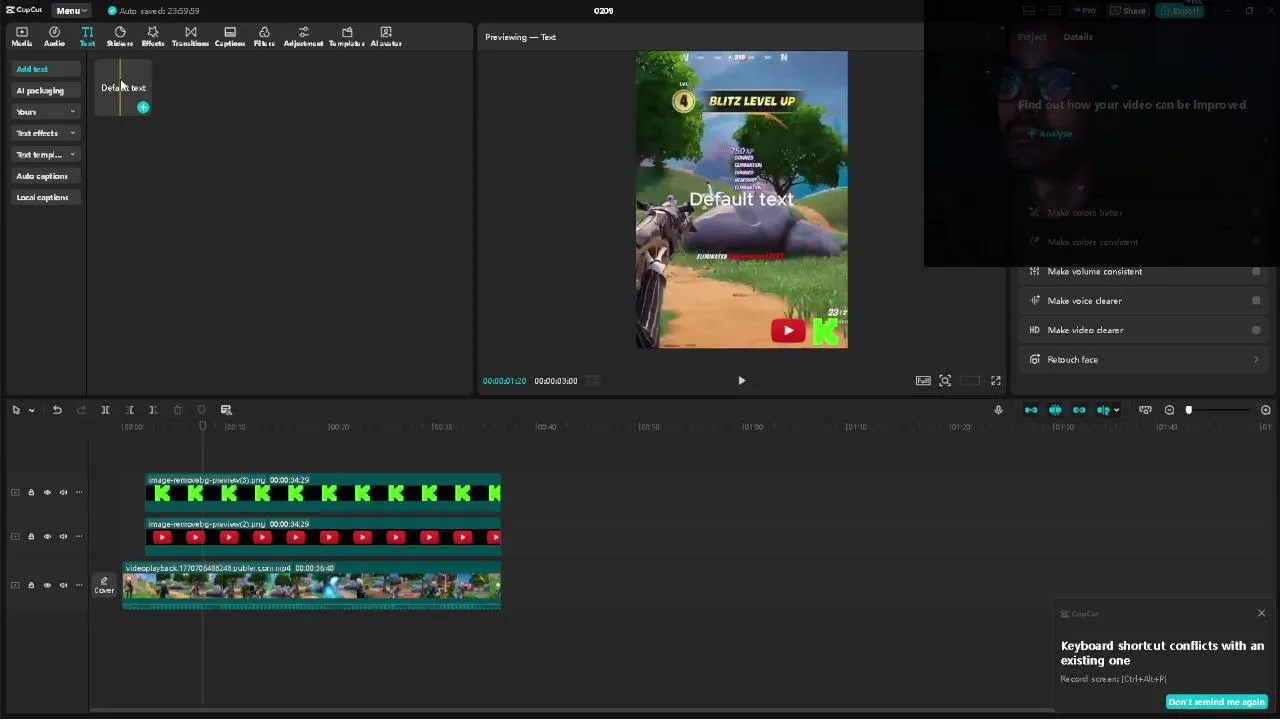Open the Captions panel
The height and width of the screenshot is (720, 1280).
tap(230, 37)
